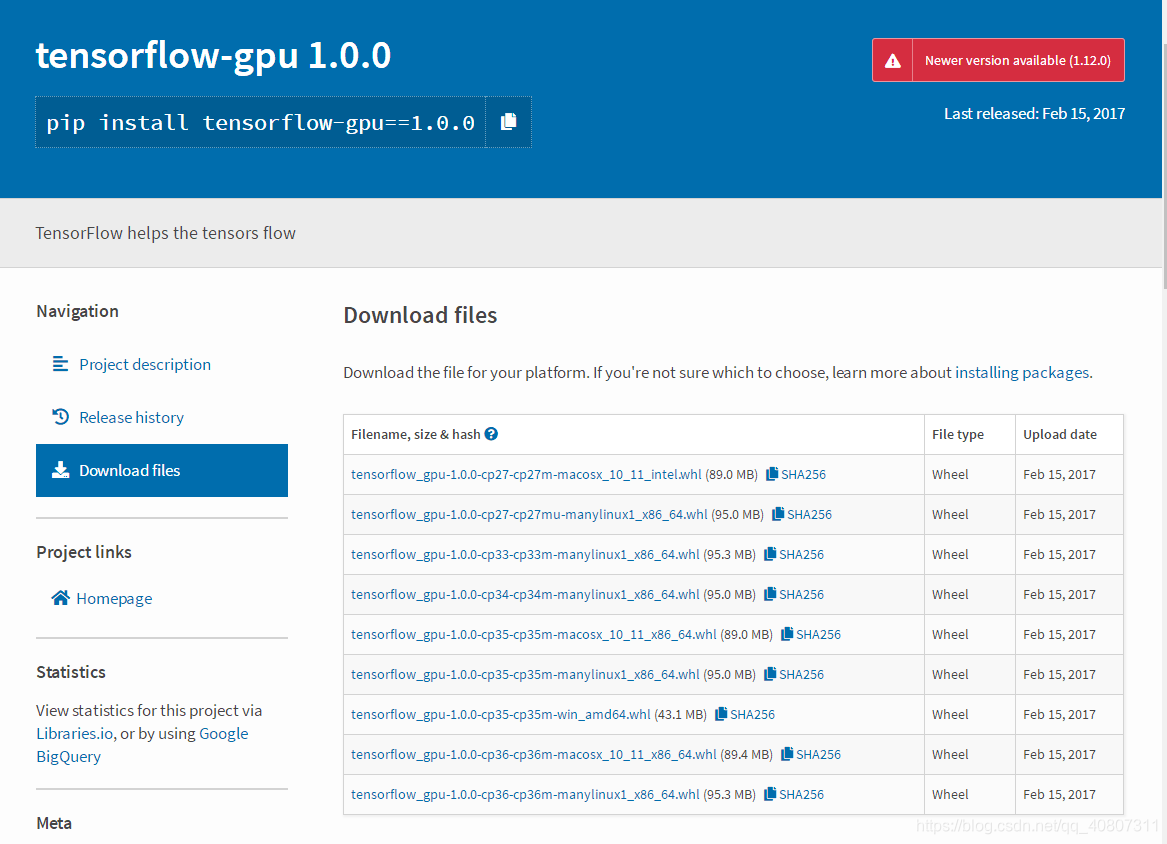Download the cp34m-manylinux1_x86_64 wheel
This screenshot has width=1167, height=844.
pos(525,594)
